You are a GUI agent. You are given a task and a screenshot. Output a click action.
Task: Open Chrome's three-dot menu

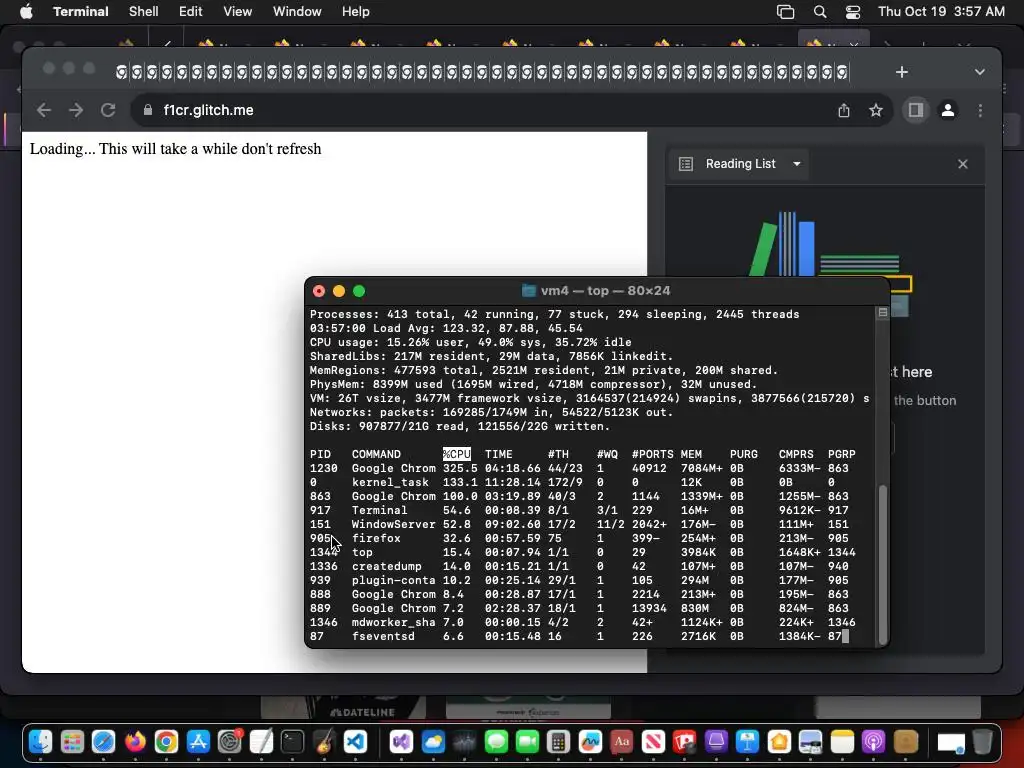tap(980, 110)
